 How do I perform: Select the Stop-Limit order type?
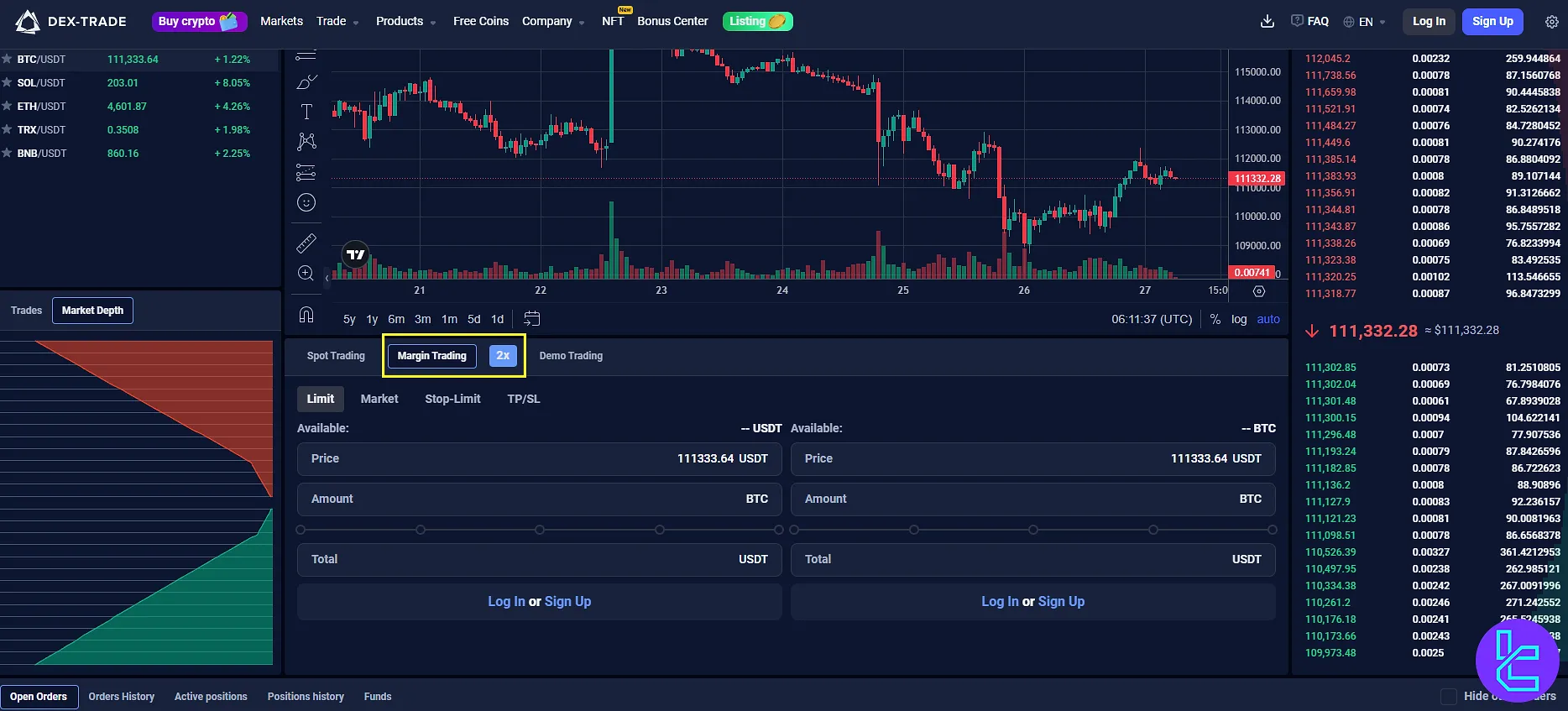[x=452, y=399]
